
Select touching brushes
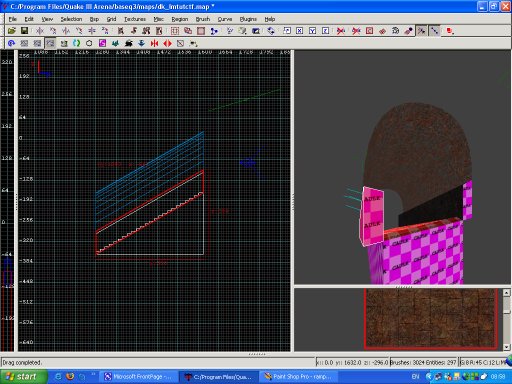tap(133, 31)
